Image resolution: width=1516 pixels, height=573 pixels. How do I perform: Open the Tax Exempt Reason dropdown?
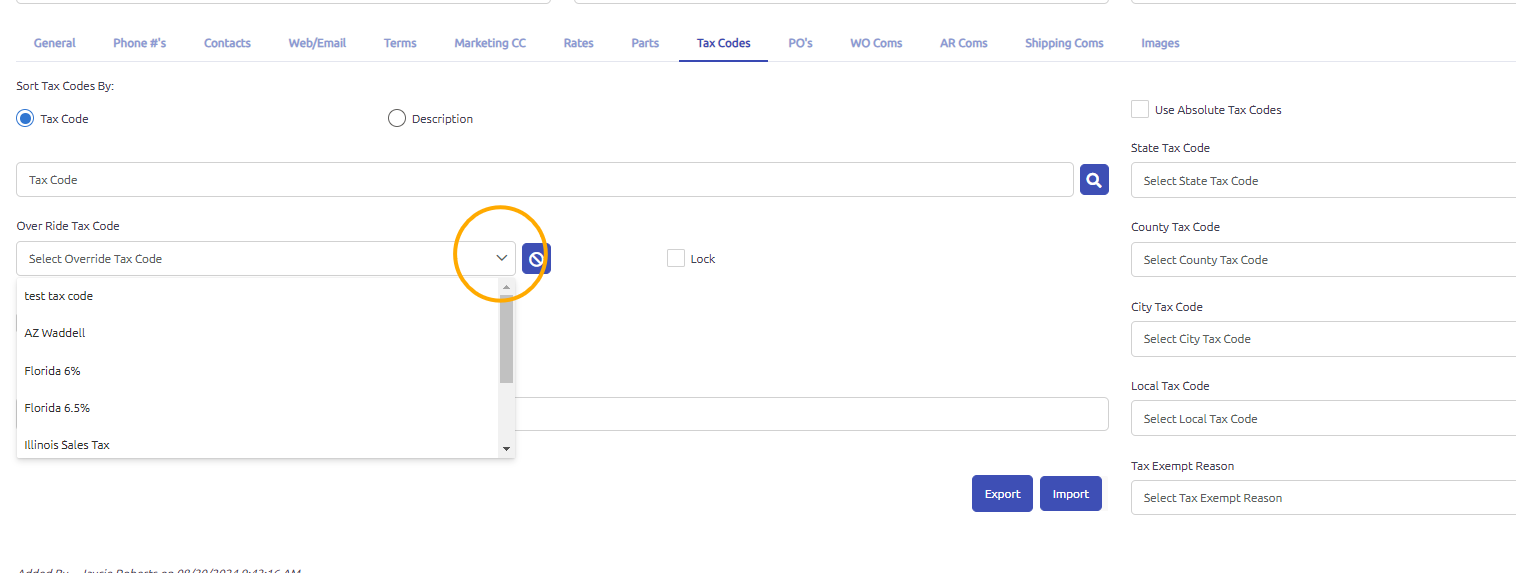pyautogui.click(x=1323, y=497)
